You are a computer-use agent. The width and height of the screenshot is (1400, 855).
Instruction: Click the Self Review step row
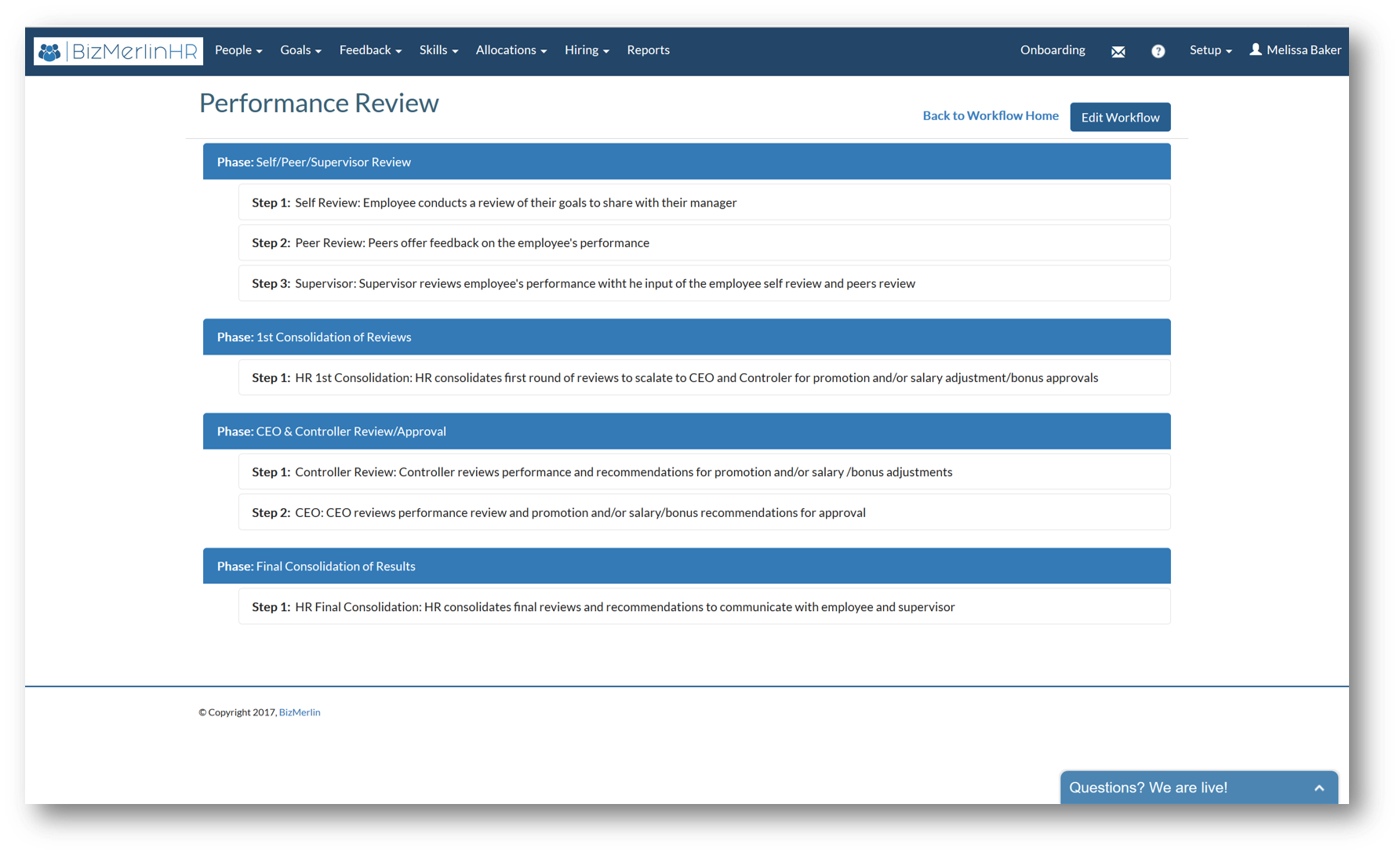coord(704,202)
